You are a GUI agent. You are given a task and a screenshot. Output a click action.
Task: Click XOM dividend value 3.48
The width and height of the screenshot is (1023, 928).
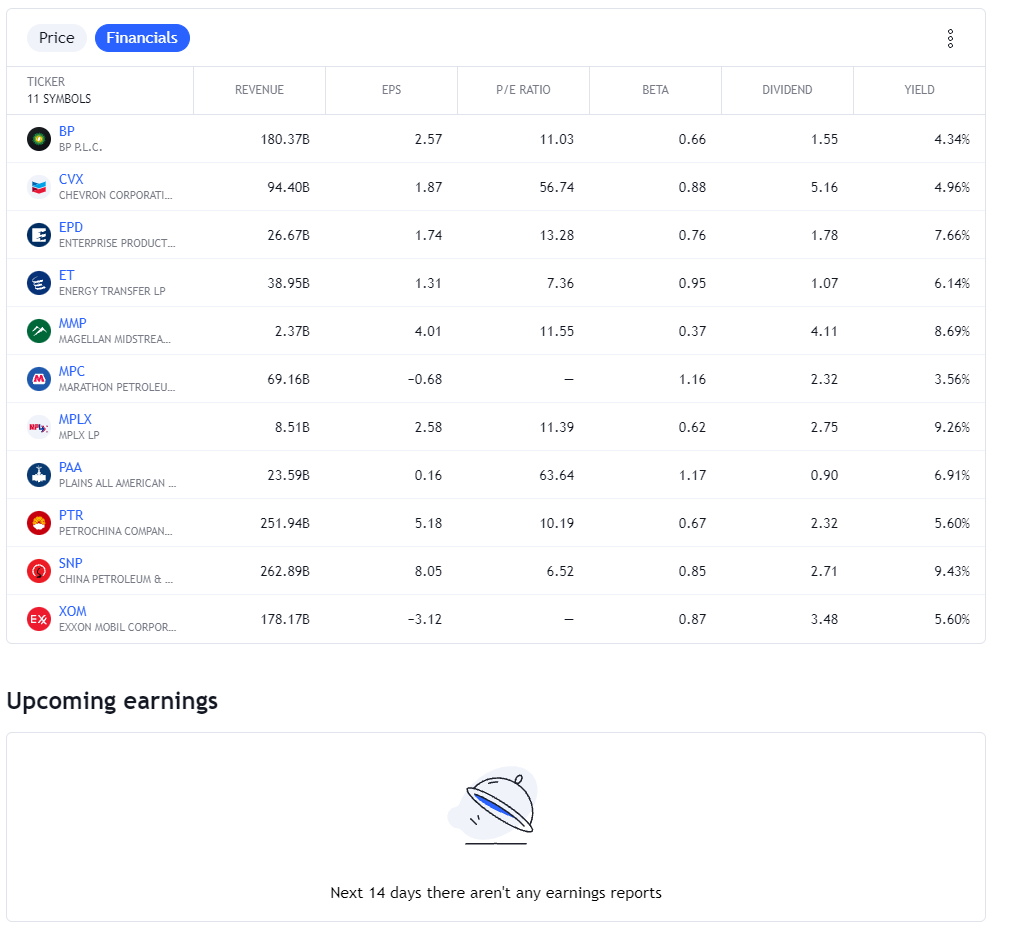tap(824, 619)
